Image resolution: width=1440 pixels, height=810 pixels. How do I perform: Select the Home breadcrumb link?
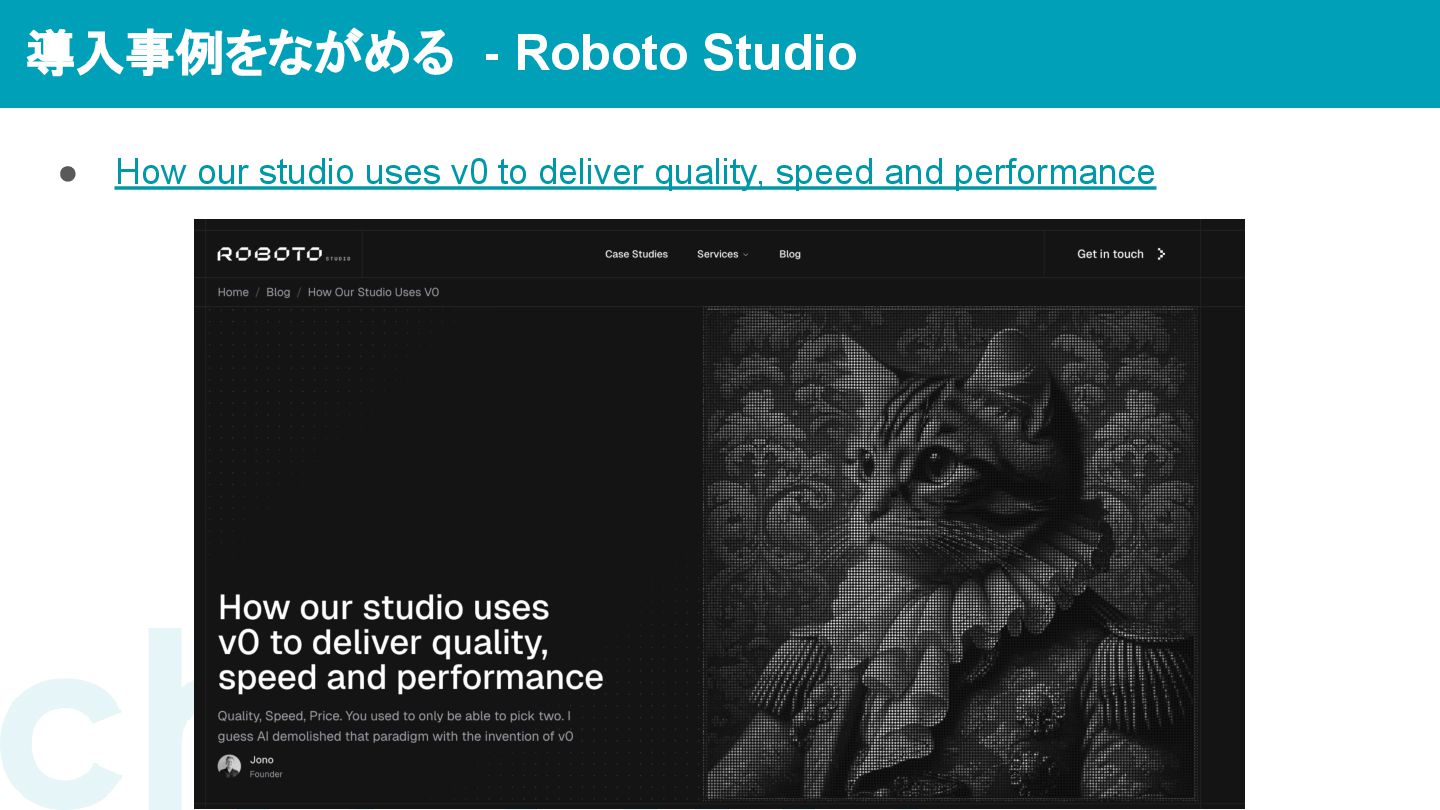point(233,292)
